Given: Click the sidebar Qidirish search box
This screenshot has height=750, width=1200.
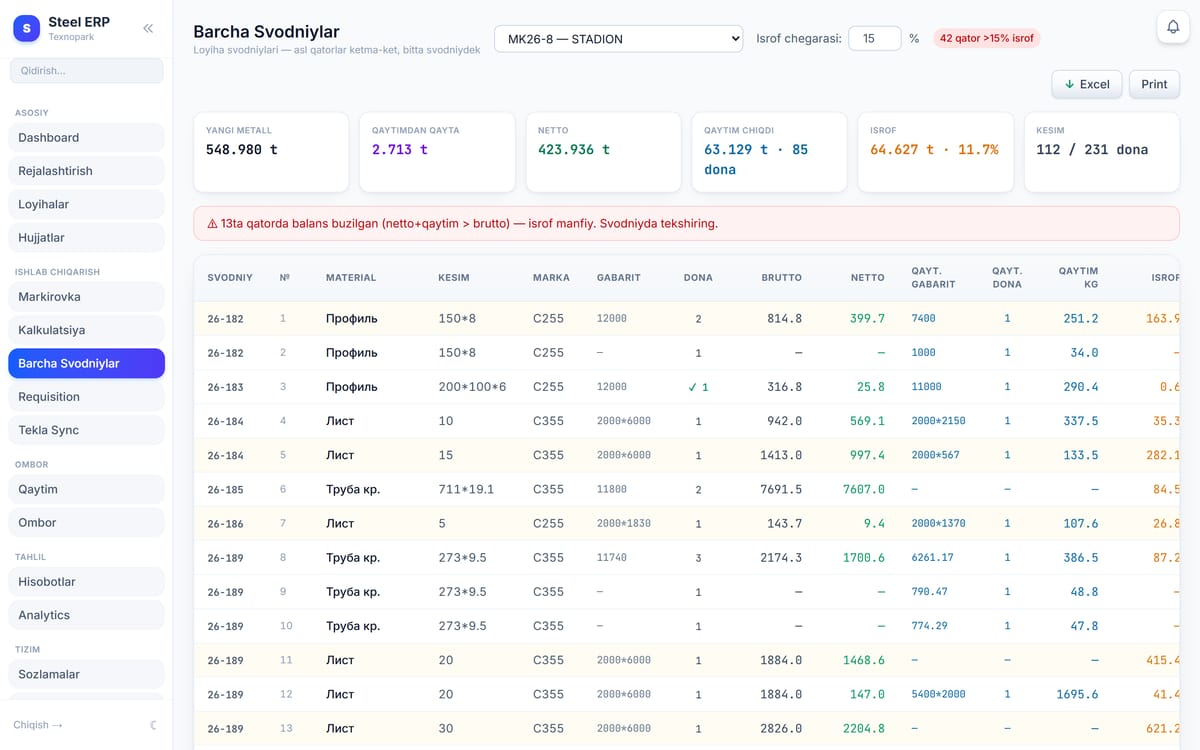Looking at the screenshot, I should (x=86, y=71).
